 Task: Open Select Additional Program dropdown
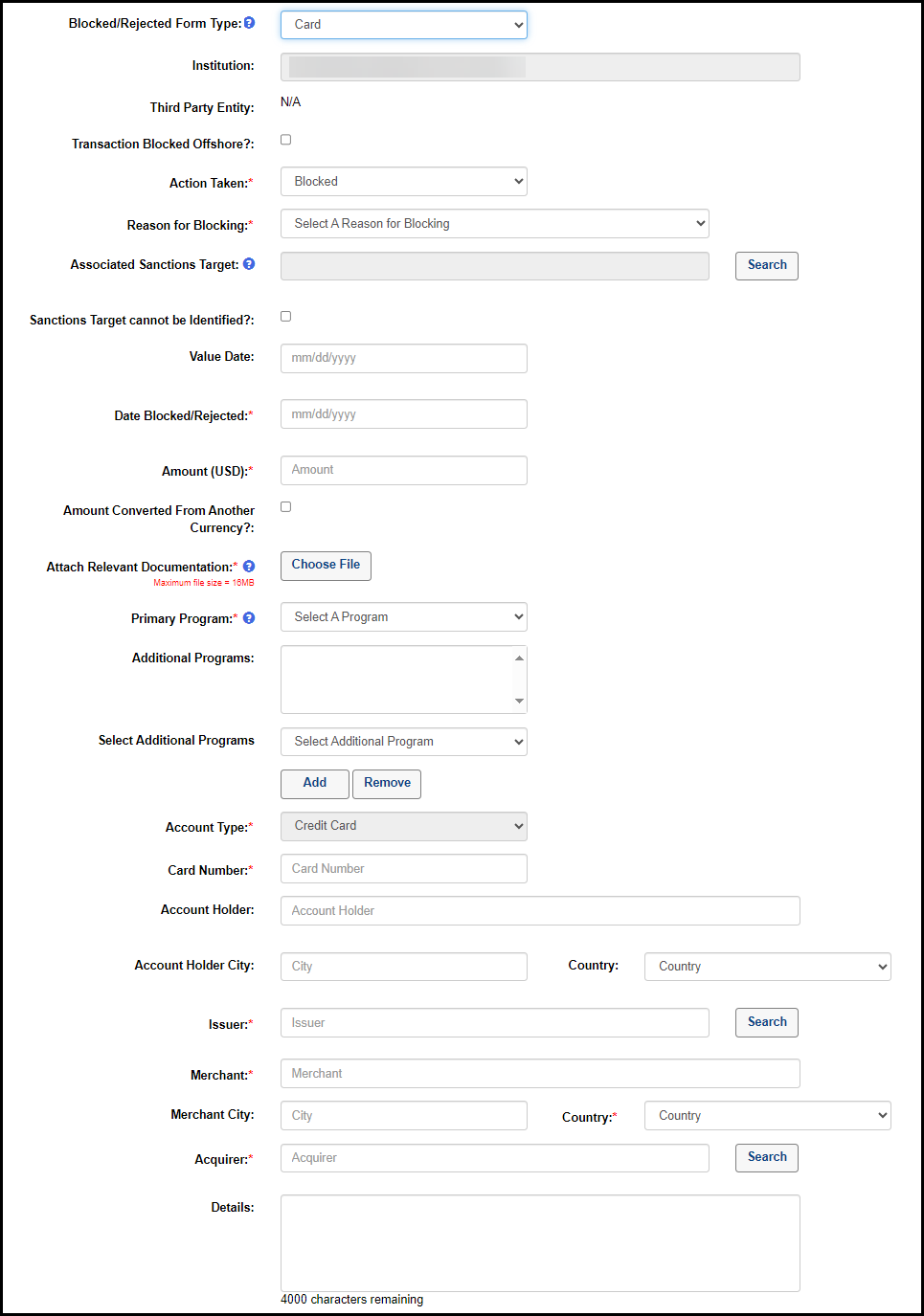(x=403, y=742)
